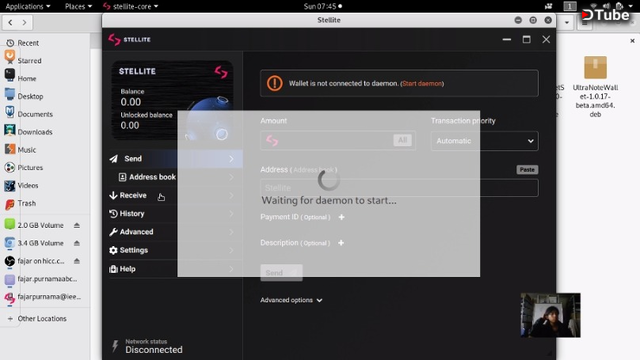Click the Start daemon link
The width and height of the screenshot is (640, 360).
point(422,84)
